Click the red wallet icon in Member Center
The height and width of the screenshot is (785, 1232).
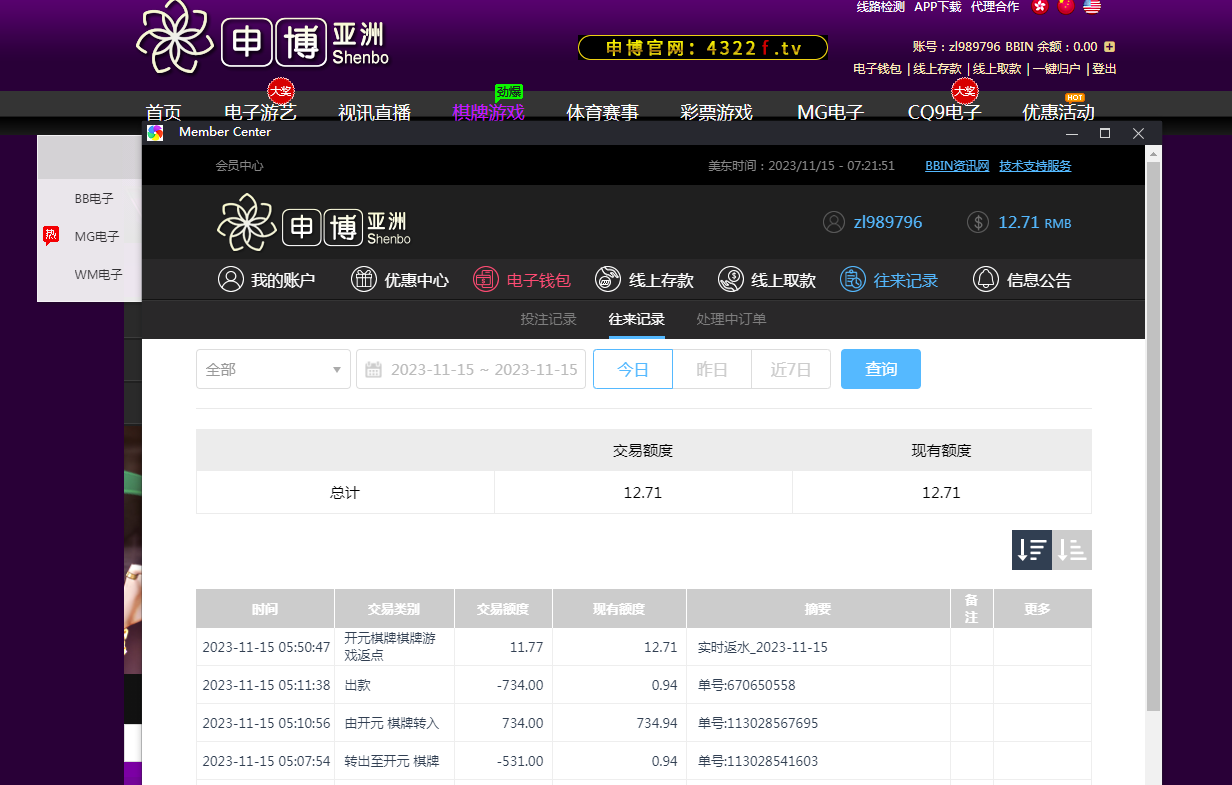pos(486,280)
